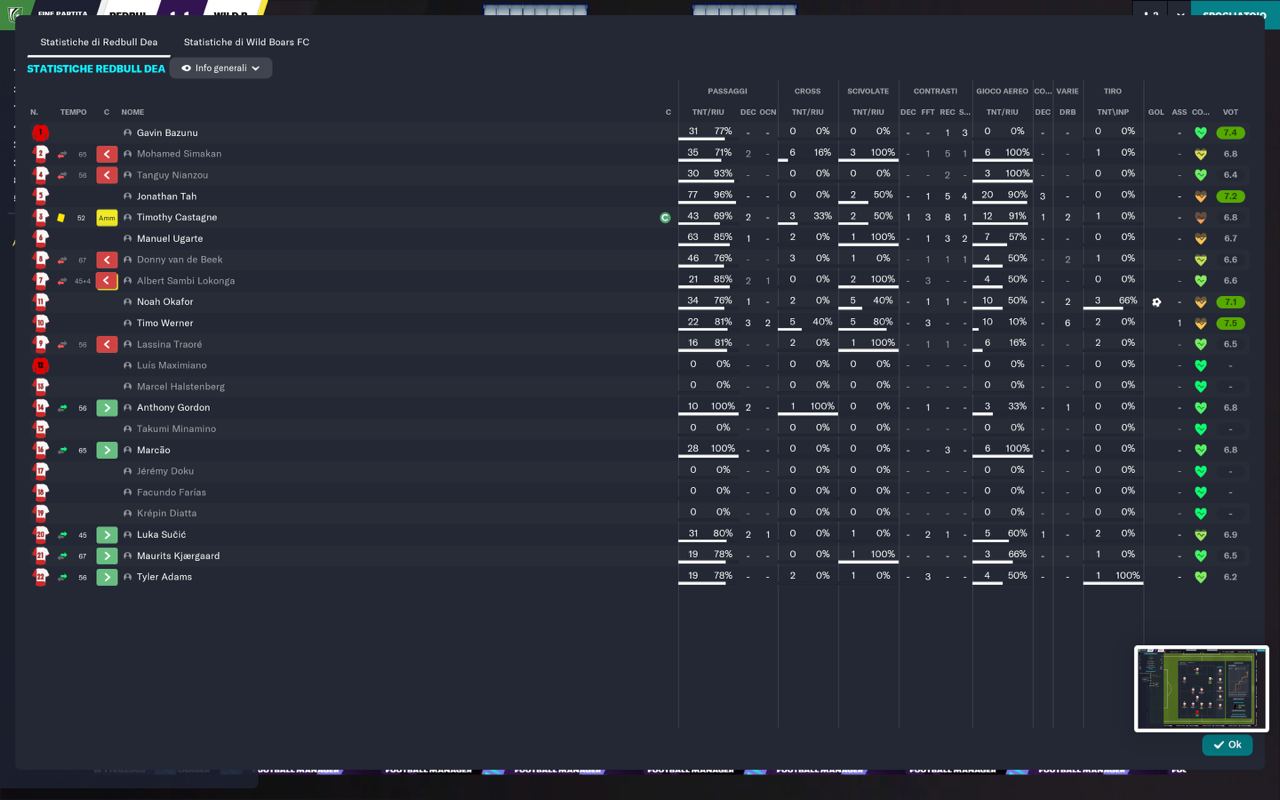This screenshot has width=1280, height=800.
Task: Click the green substituted-on arrow for Tyler Adams
Action: [x=106, y=577]
